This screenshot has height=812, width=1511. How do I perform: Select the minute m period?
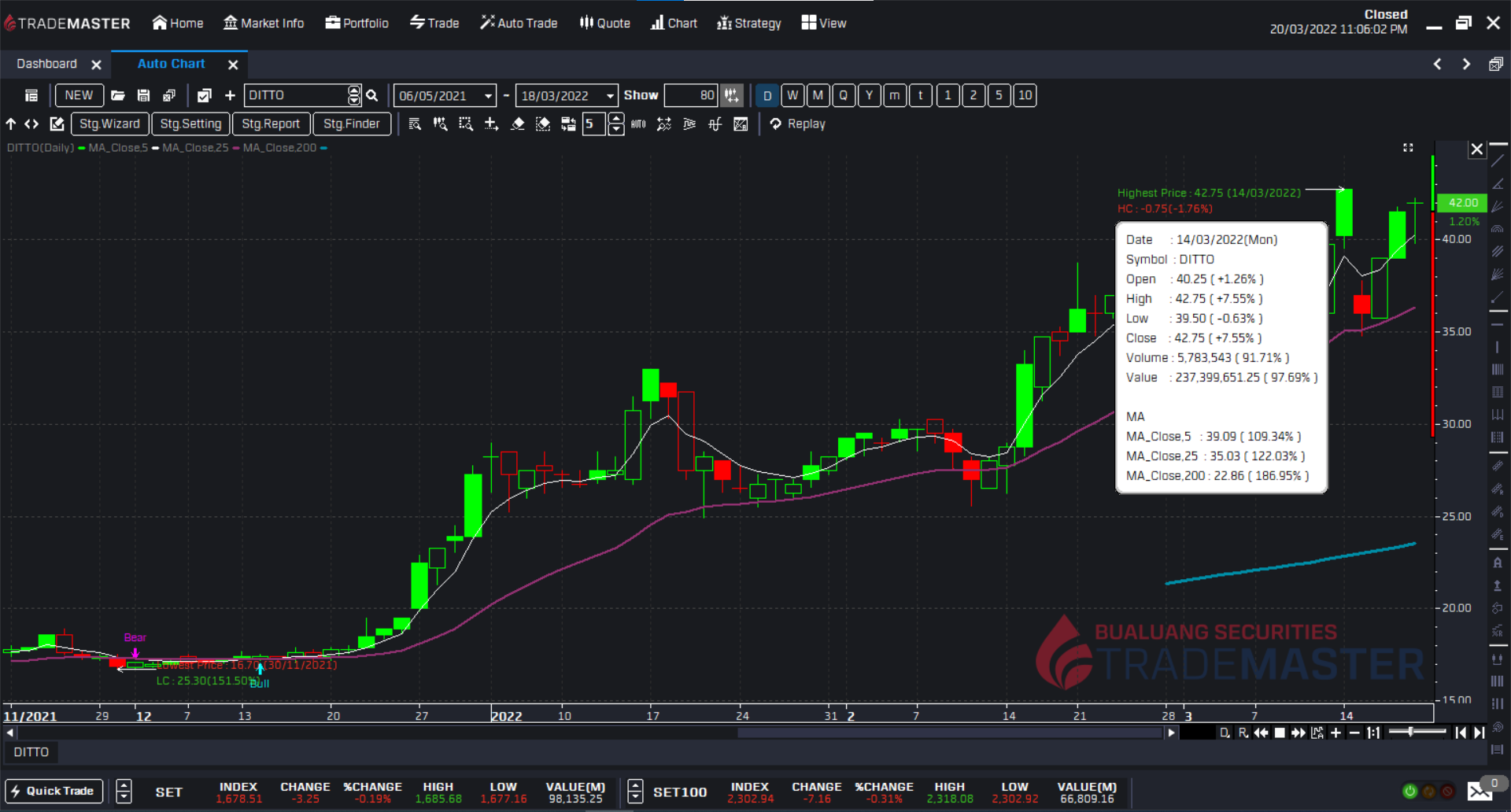[895, 95]
